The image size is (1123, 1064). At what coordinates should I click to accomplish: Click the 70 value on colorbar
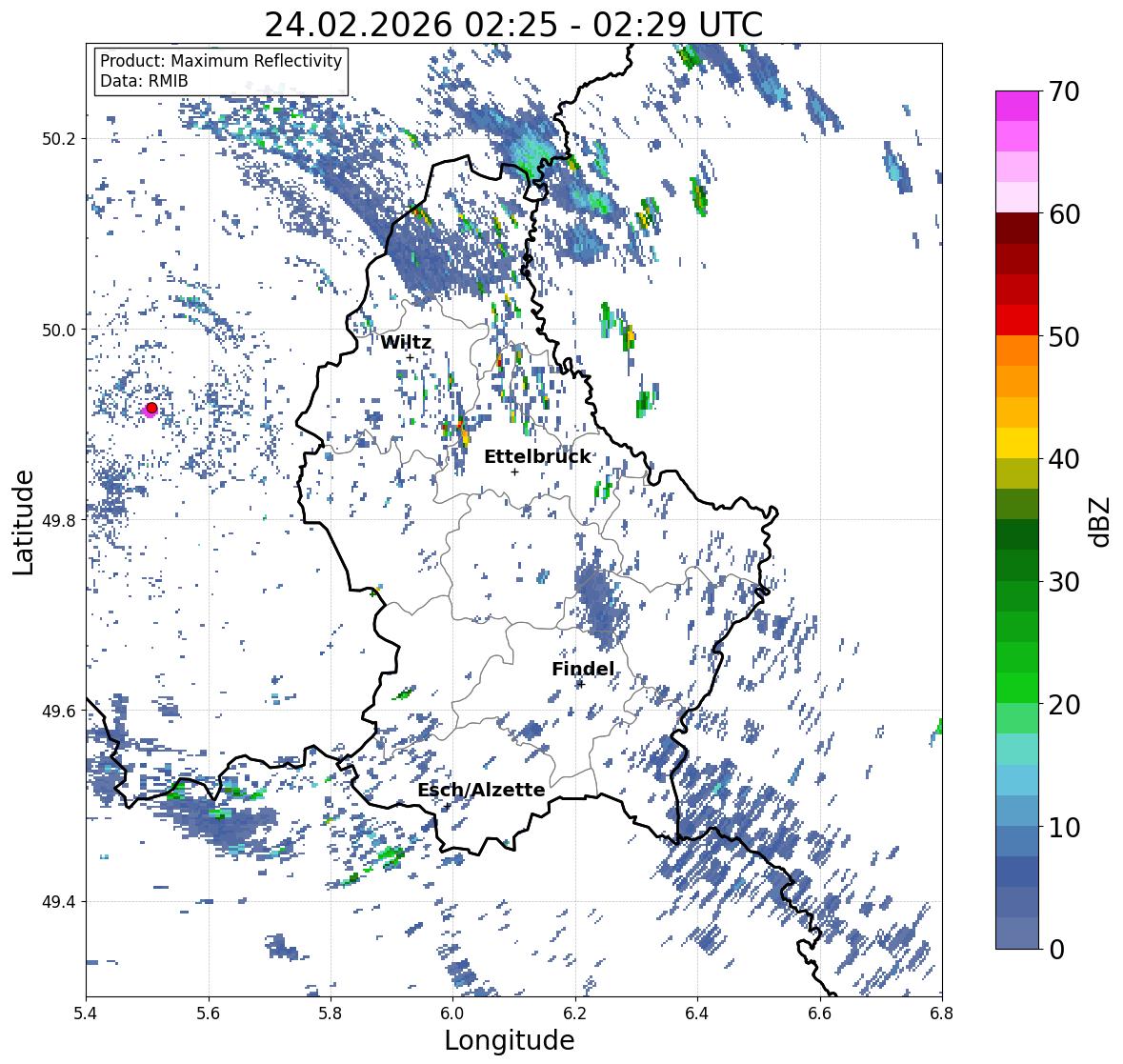tap(1064, 91)
